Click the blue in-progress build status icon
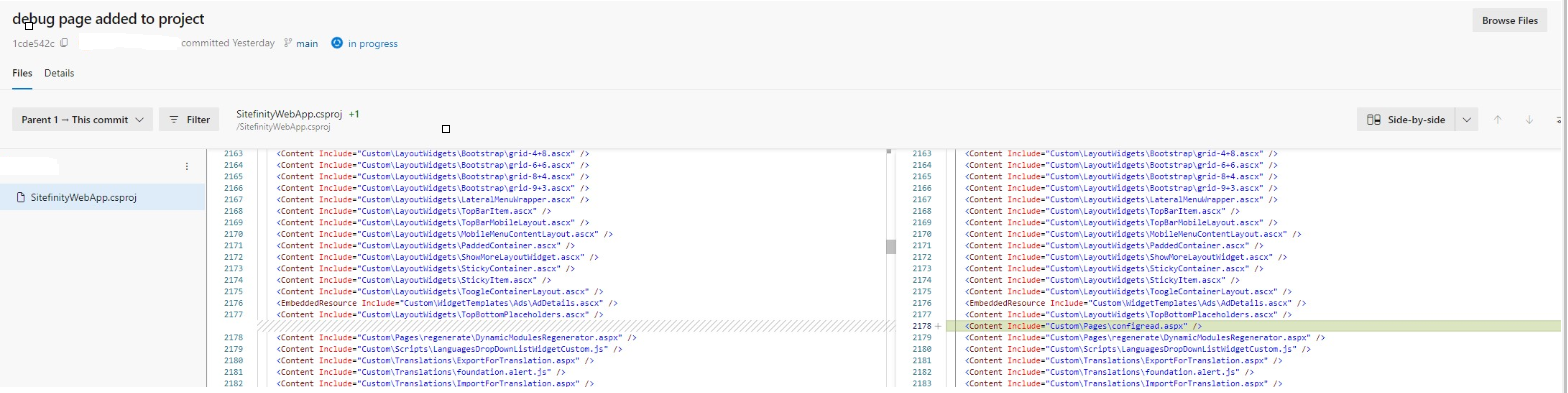 pos(337,43)
